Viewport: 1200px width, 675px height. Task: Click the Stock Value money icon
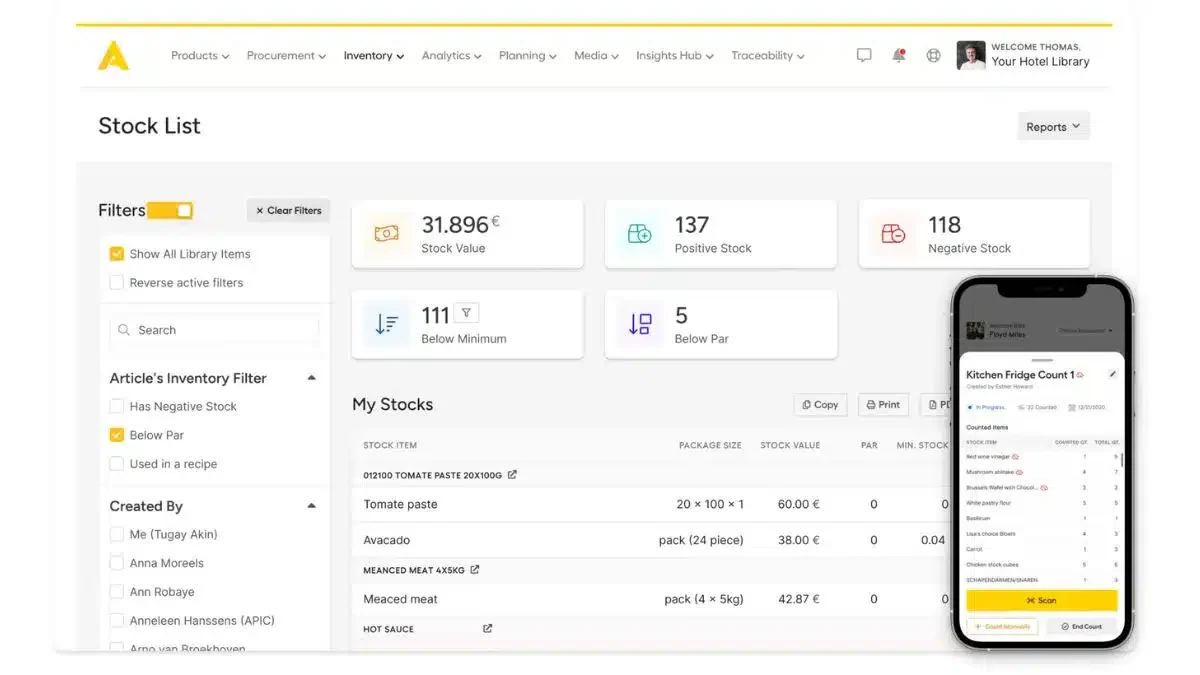click(x=386, y=233)
